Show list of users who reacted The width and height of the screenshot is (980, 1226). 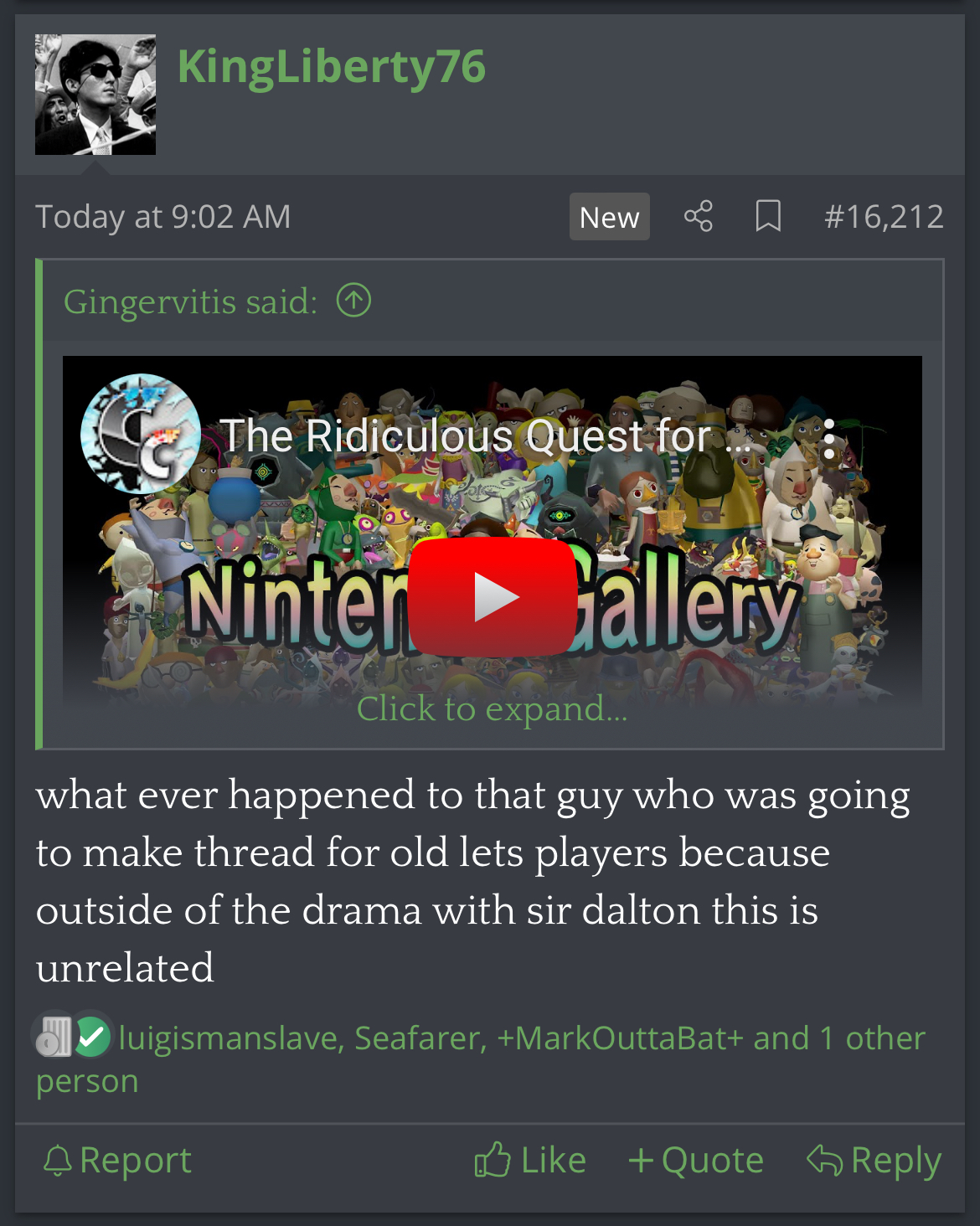480,1059
